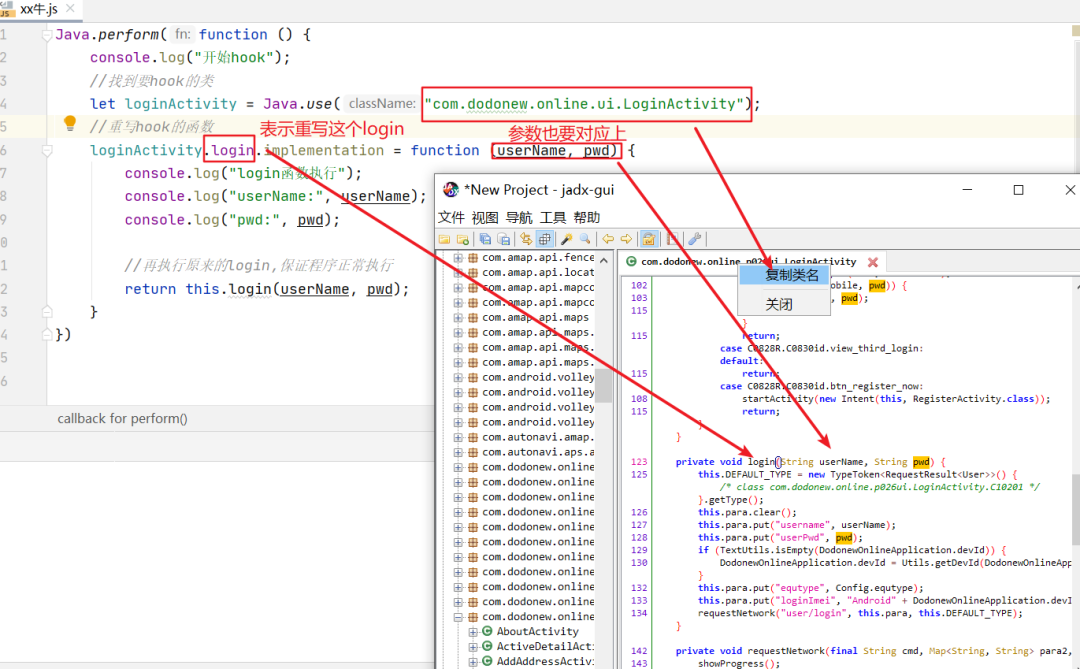The image size is (1080, 669).
Task: Click the open file icon in jadx toolbar
Action: [x=445, y=239]
